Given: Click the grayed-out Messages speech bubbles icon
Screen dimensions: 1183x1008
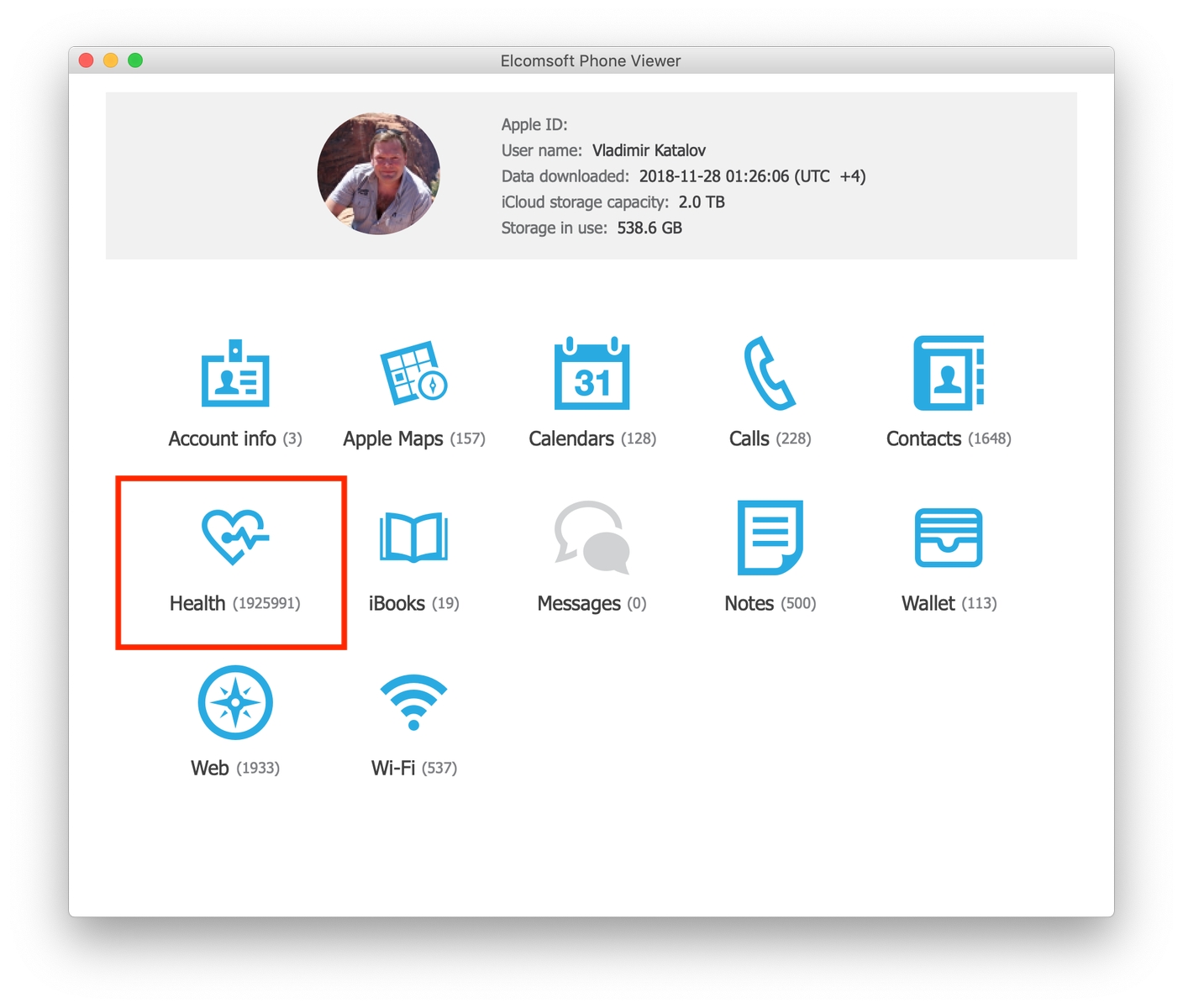Looking at the screenshot, I should tap(591, 538).
